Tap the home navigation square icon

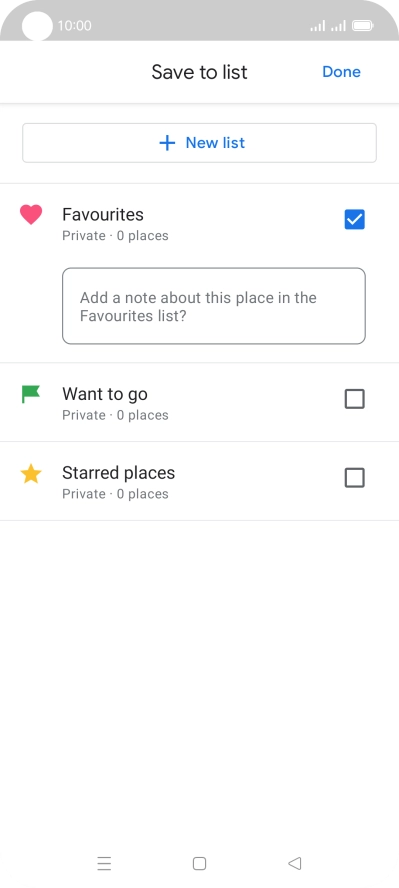tap(199, 864)
